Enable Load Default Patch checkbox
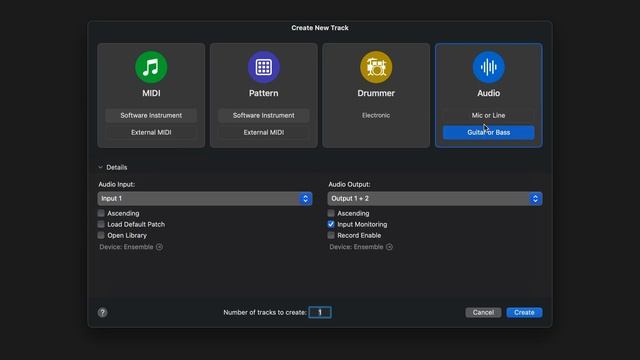Screen dimensions: 640x360 tap(101, 224)
